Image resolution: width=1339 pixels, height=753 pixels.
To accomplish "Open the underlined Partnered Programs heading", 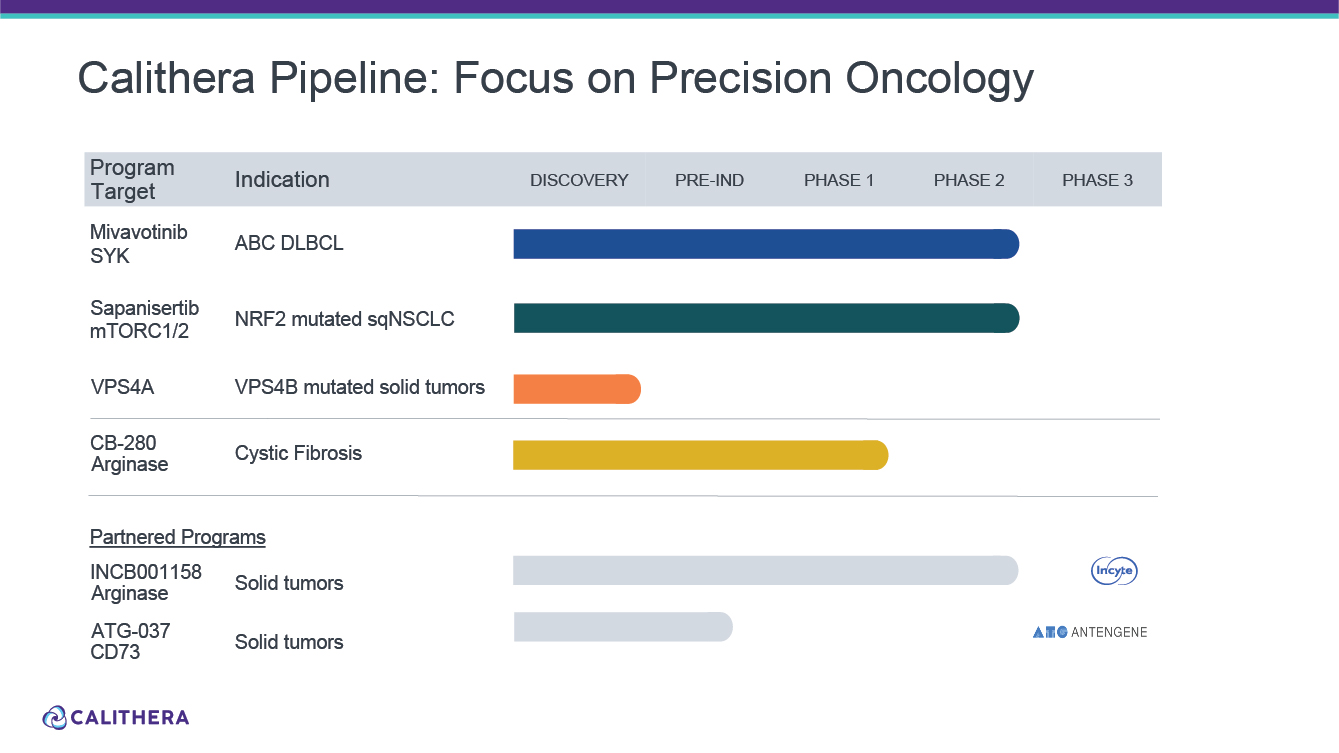I will point(178,537).
